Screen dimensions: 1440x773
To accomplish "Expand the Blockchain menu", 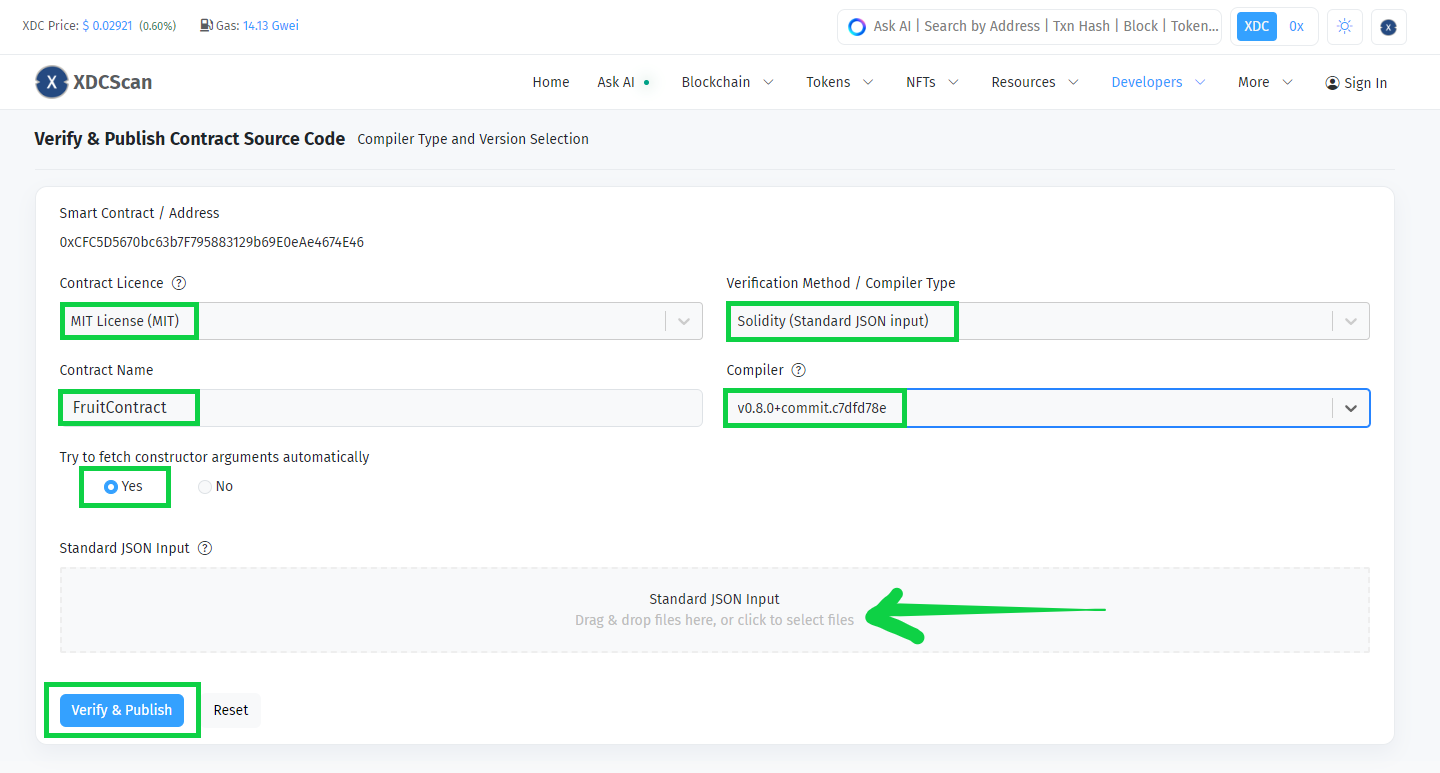I will pyautogui.click(x=727, y=82).
